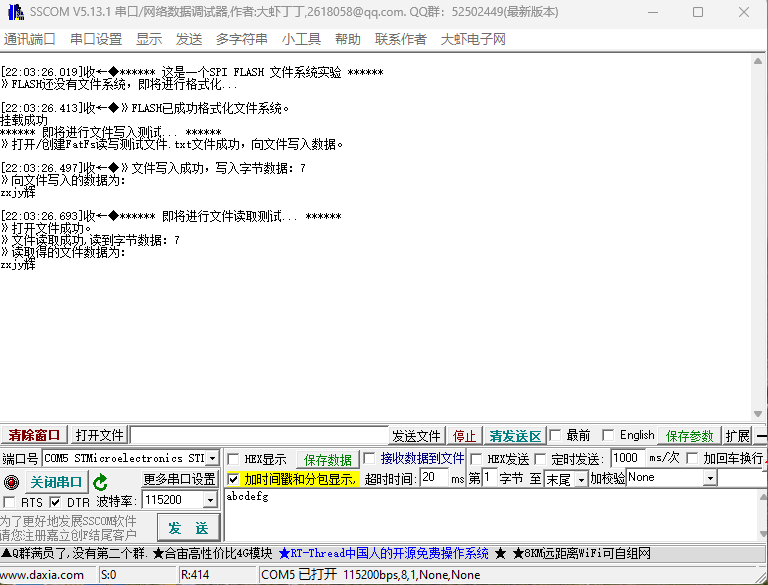Toggle the DTR checkbox
The height and width of the screenshot is (585, 768).
(x=55, y=502)
